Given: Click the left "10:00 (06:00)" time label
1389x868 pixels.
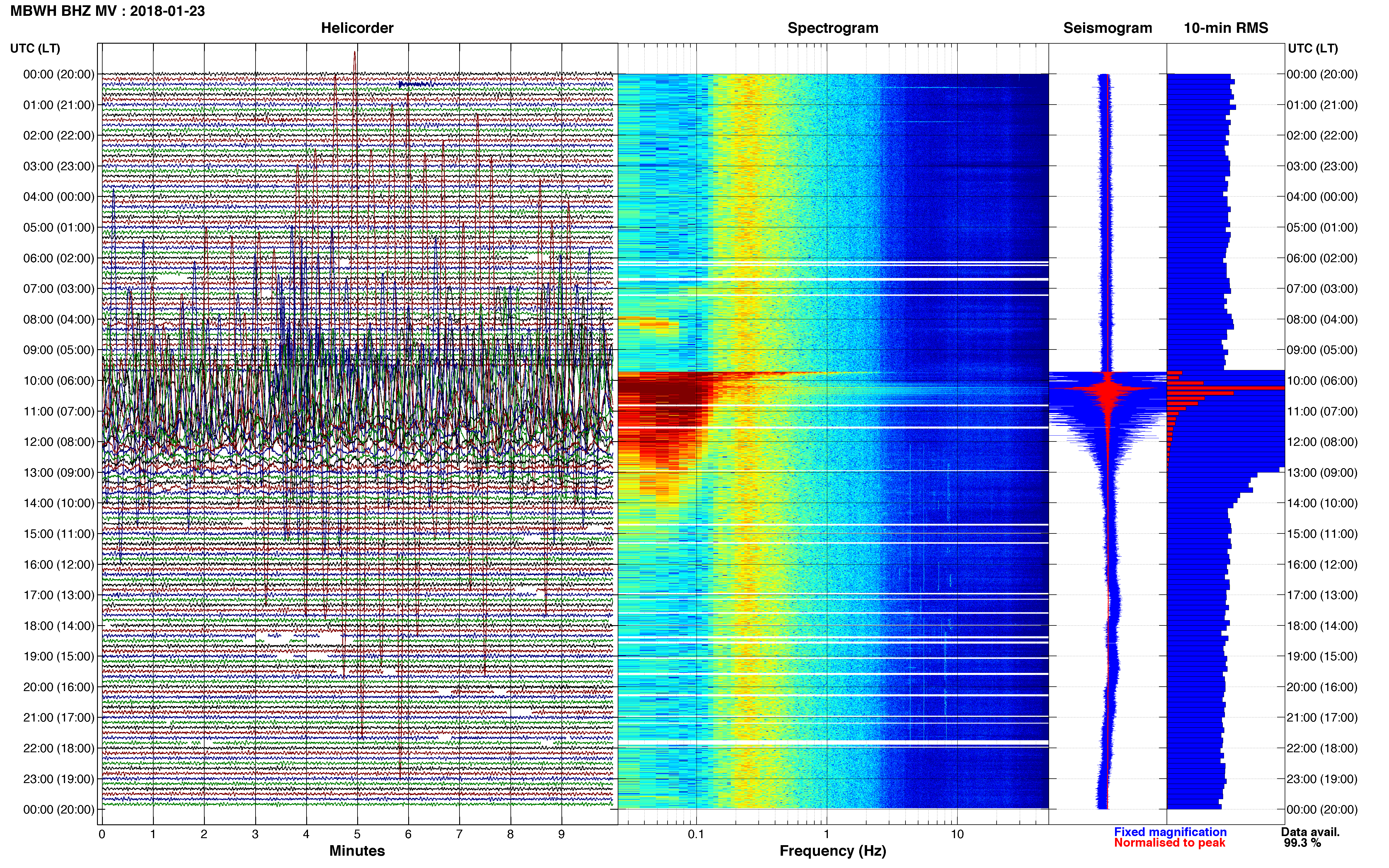Looking at the screenshot, I should point(59,381).
